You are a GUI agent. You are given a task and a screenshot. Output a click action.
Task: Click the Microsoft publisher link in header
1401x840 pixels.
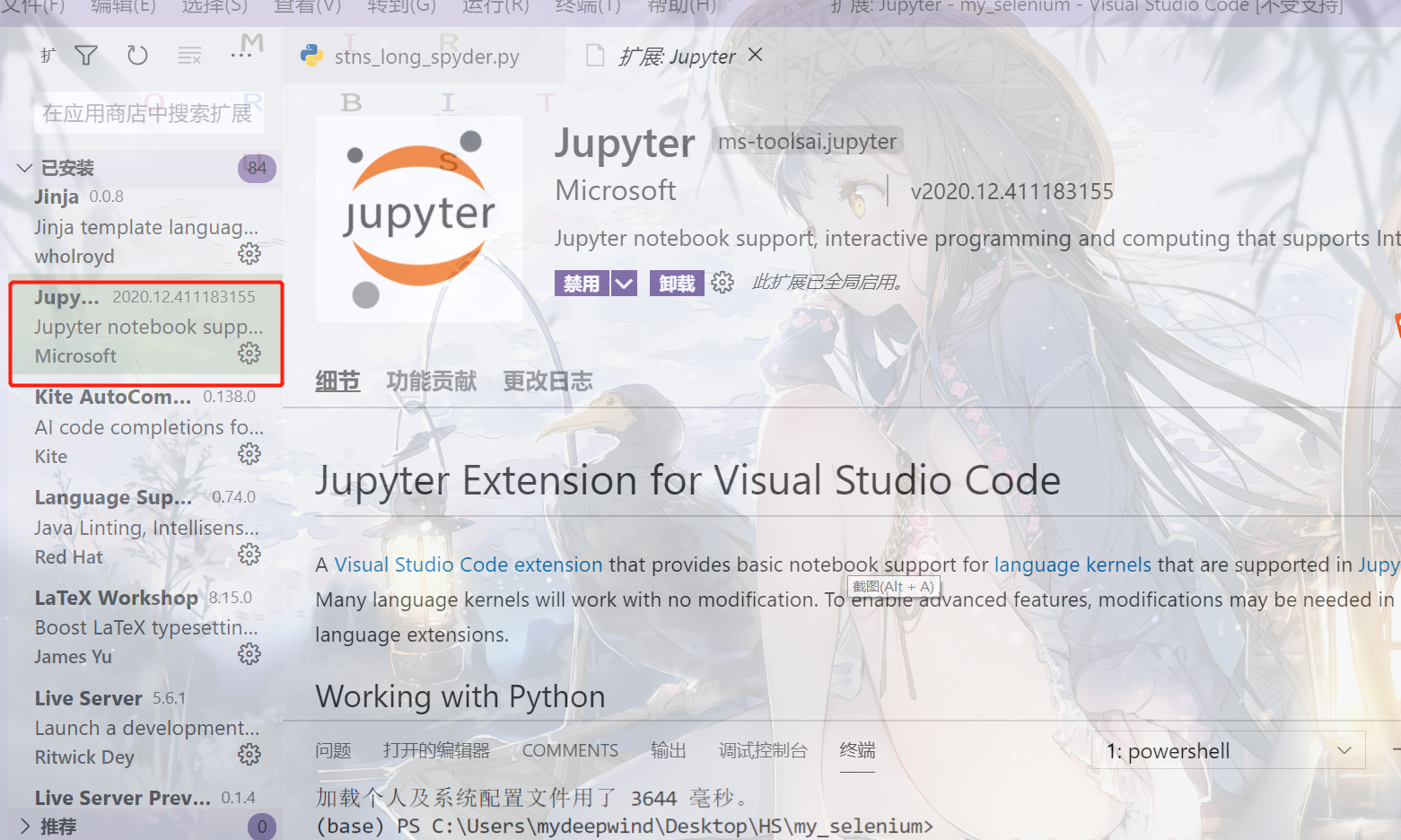click(x=616, y=190)
